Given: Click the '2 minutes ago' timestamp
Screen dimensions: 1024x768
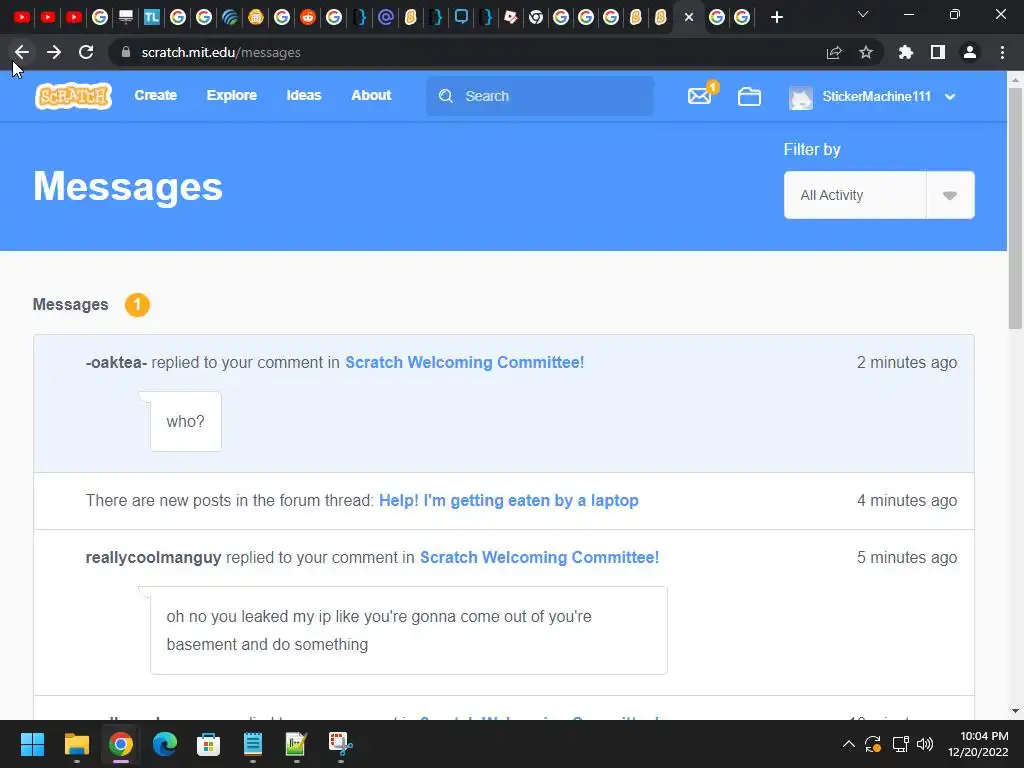Looking at the screenshot, I should 906,362.
